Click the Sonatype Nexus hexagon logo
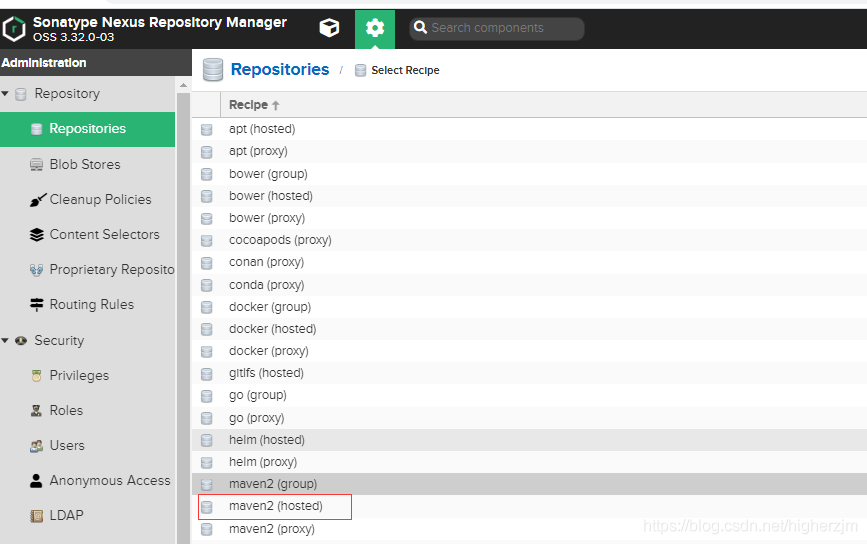Viewport: 867px width, 544px height. tap(14, 29)
